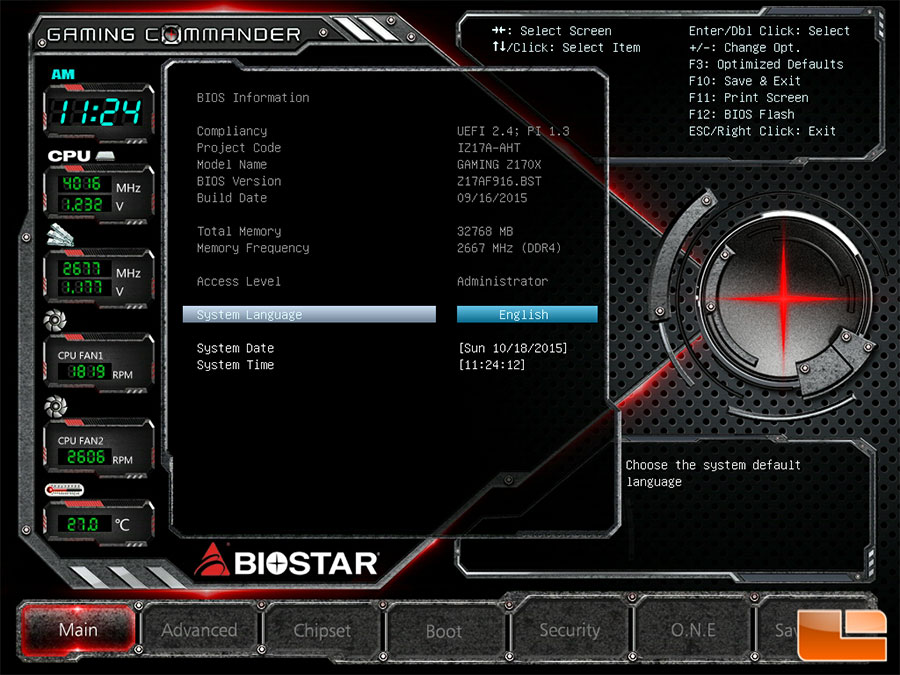Viewport: 900px width, 675px height.
Task: Click the Gaming Commander title
Action: [x=174, y=34]
